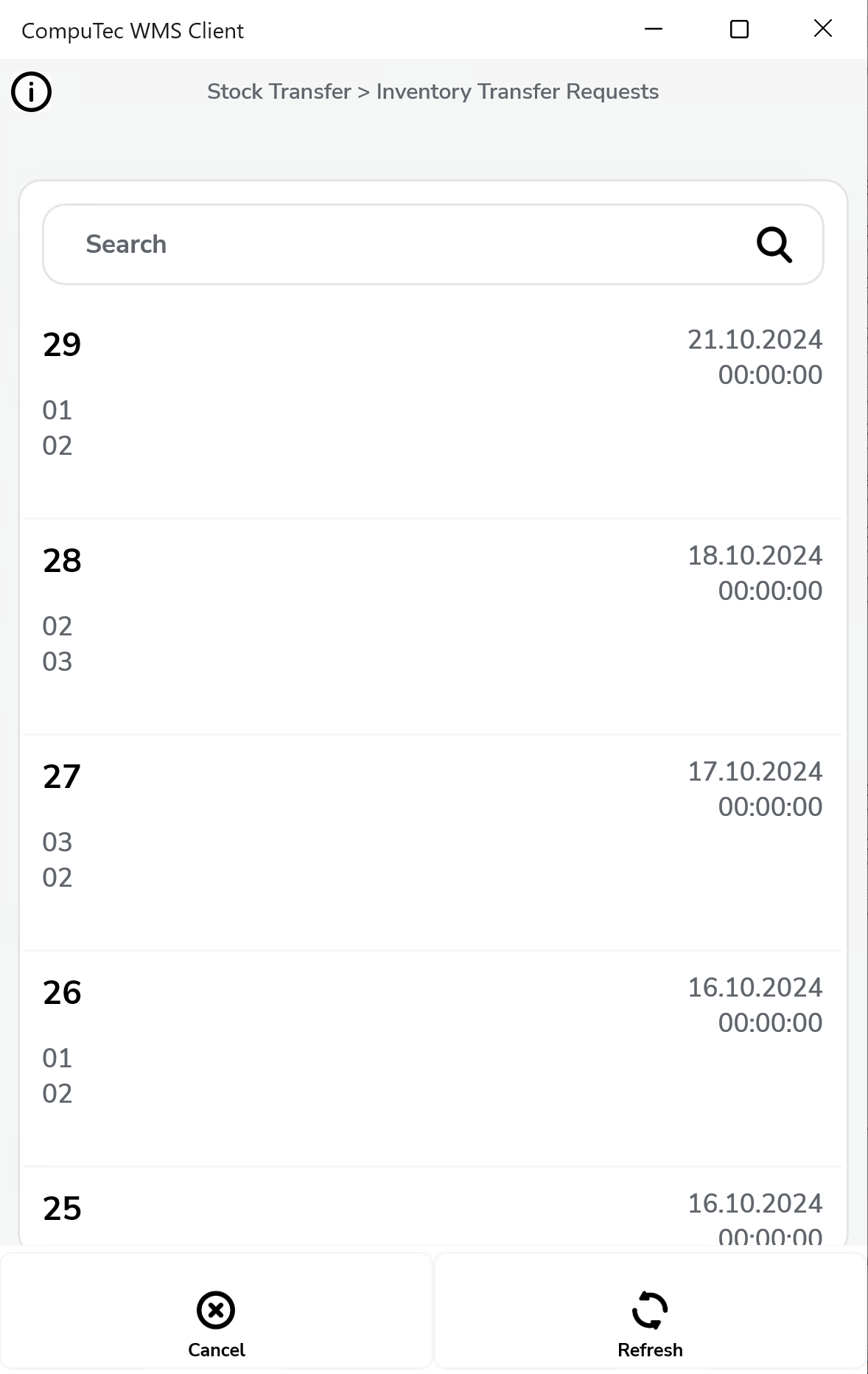Select transfer request number 26

(x=62, y=993)
